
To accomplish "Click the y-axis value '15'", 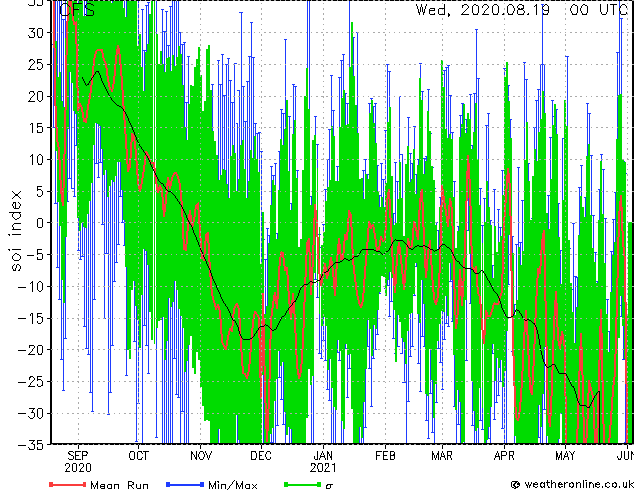I will 35,128.
